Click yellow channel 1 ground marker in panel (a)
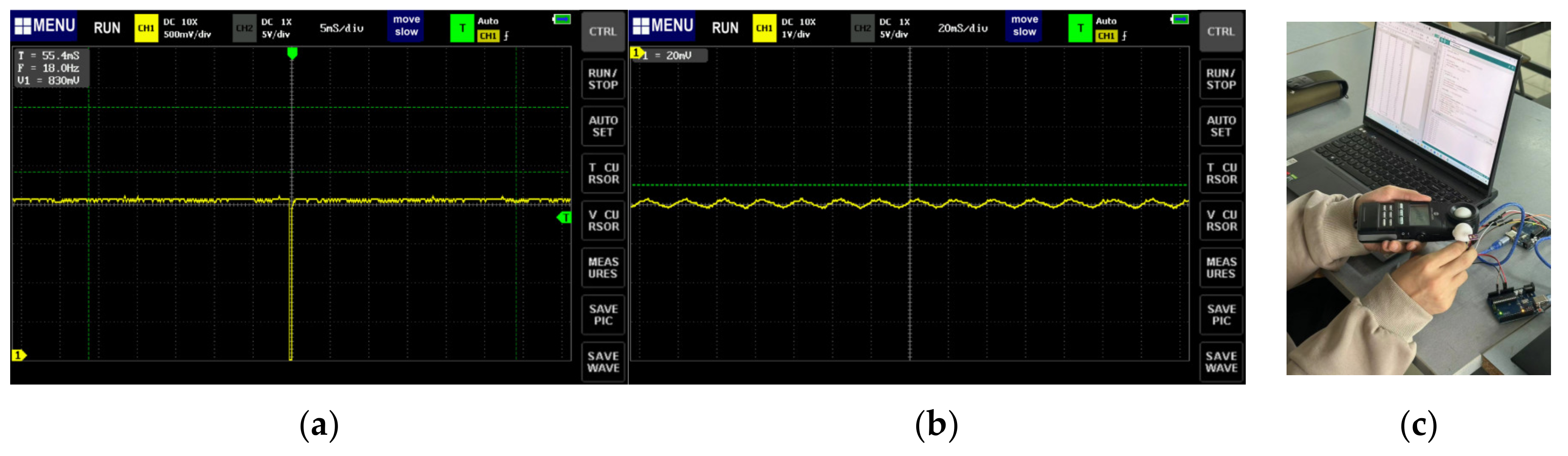 (19, 355)
